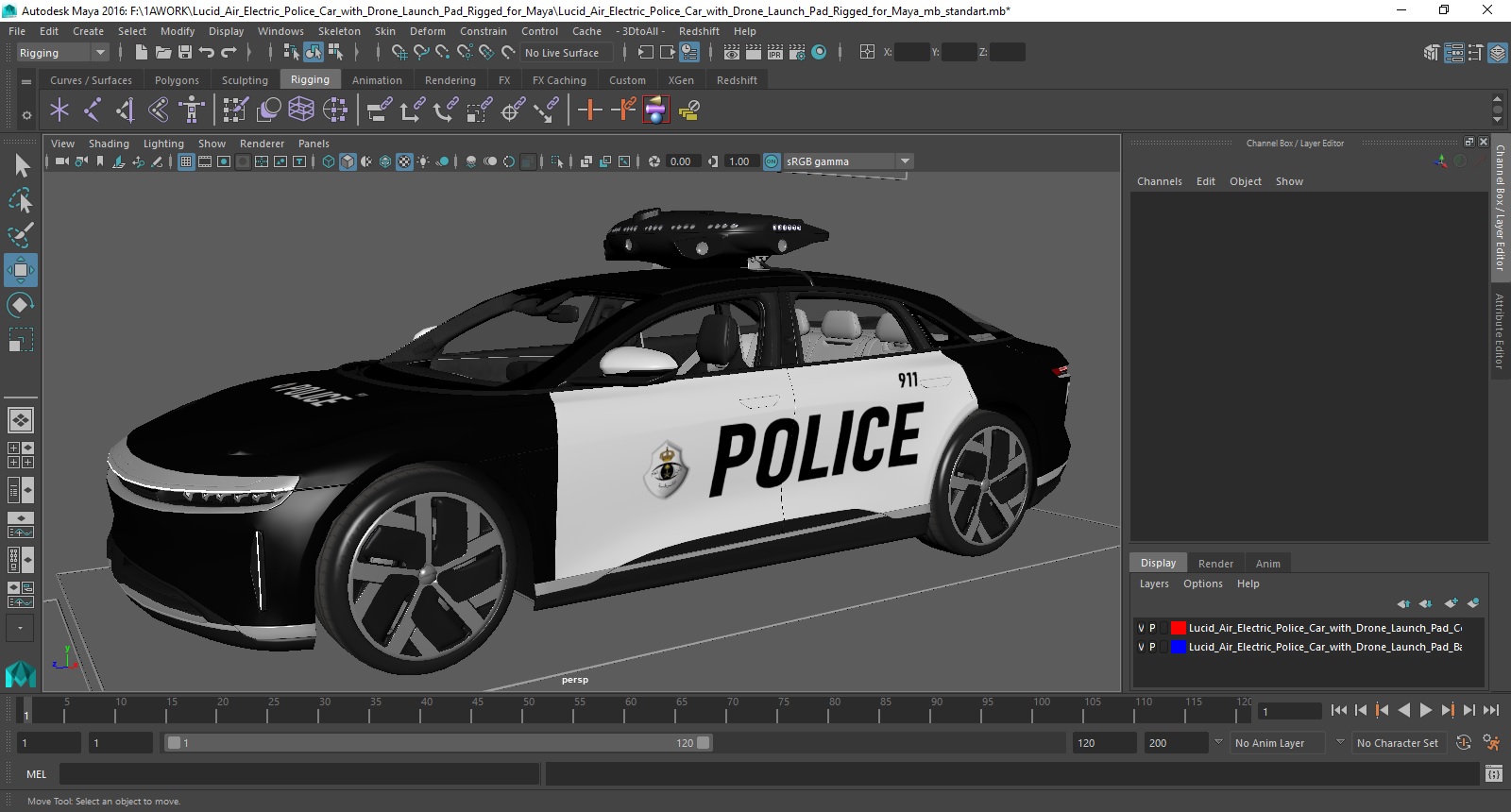Image resolution: width=1511 pixels, height=812 pixels.
Task: Click the red layer color swatch
Action: (x=1179, y=628)
